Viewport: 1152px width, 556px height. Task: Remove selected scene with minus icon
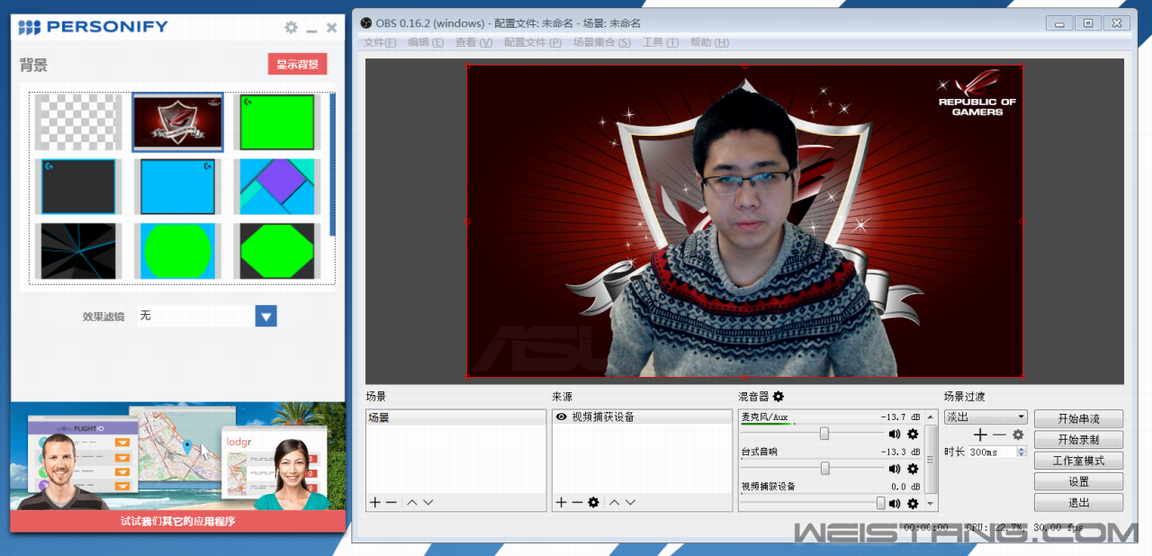391,502
